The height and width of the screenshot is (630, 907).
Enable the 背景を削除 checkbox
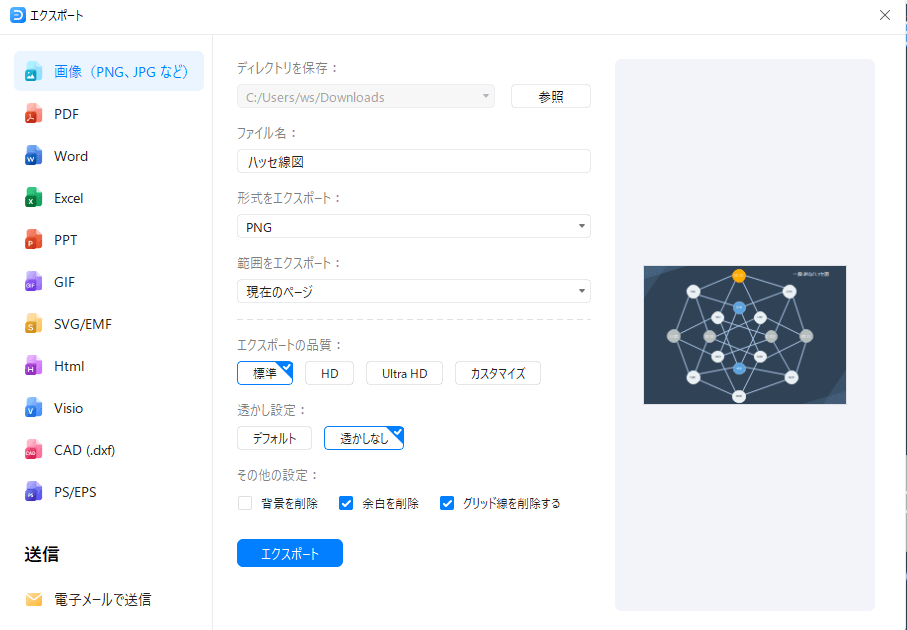point(245,503)
